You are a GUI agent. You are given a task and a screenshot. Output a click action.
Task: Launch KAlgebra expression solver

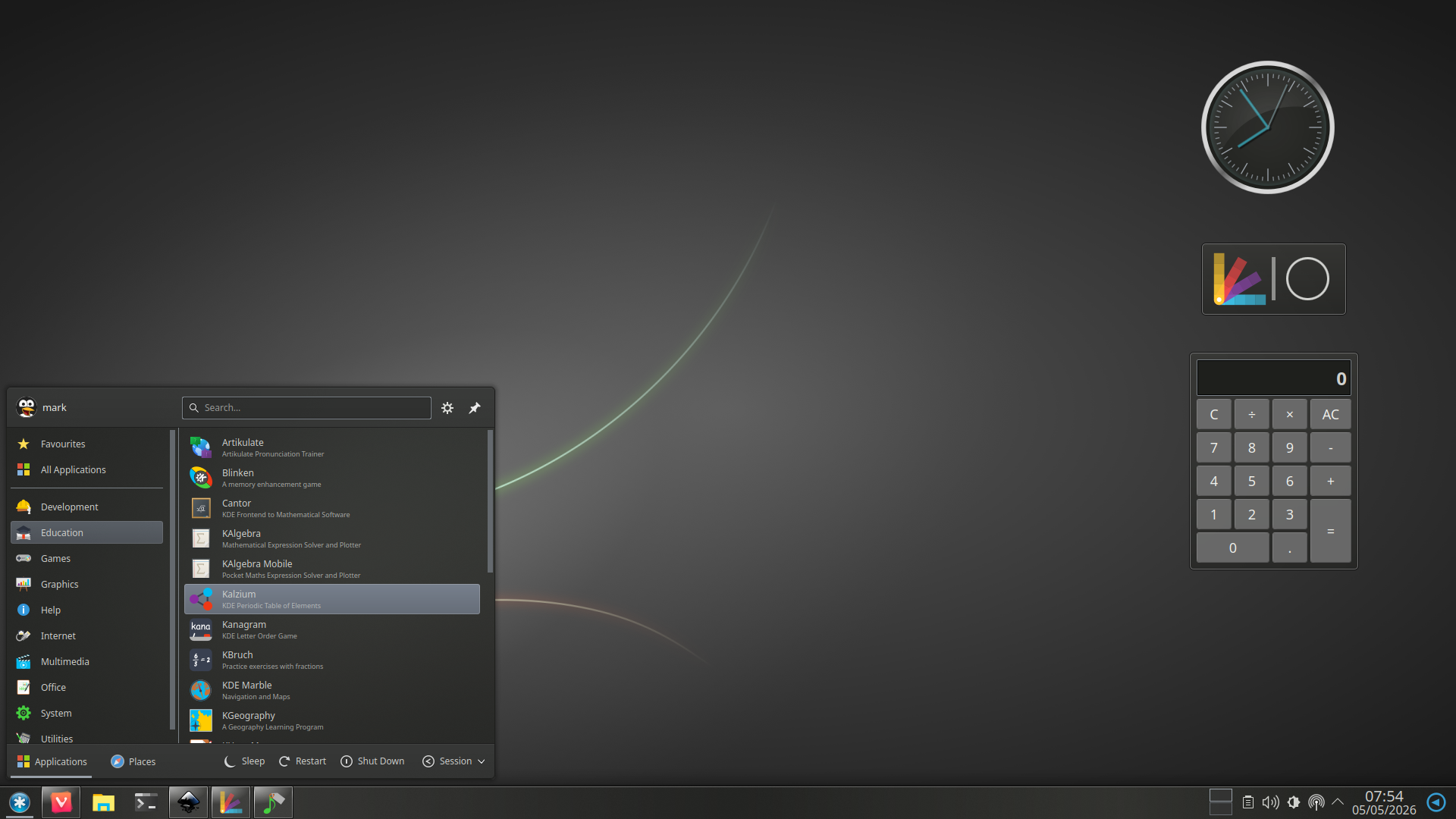click(x=332, y=538)
